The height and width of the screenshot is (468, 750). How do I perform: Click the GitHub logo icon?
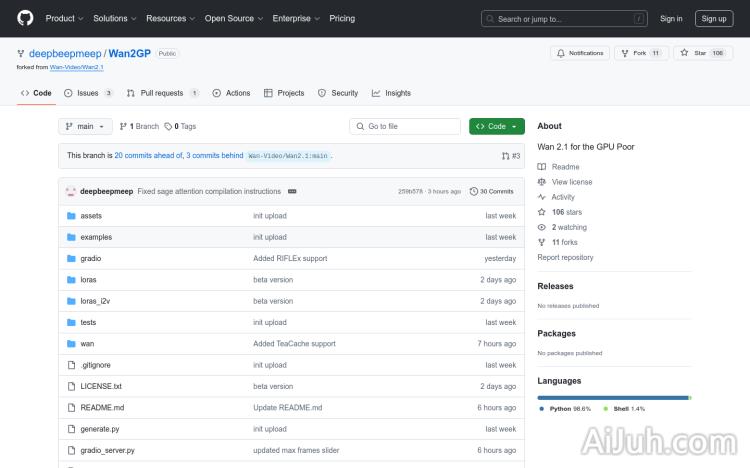(x=25, y=18)
